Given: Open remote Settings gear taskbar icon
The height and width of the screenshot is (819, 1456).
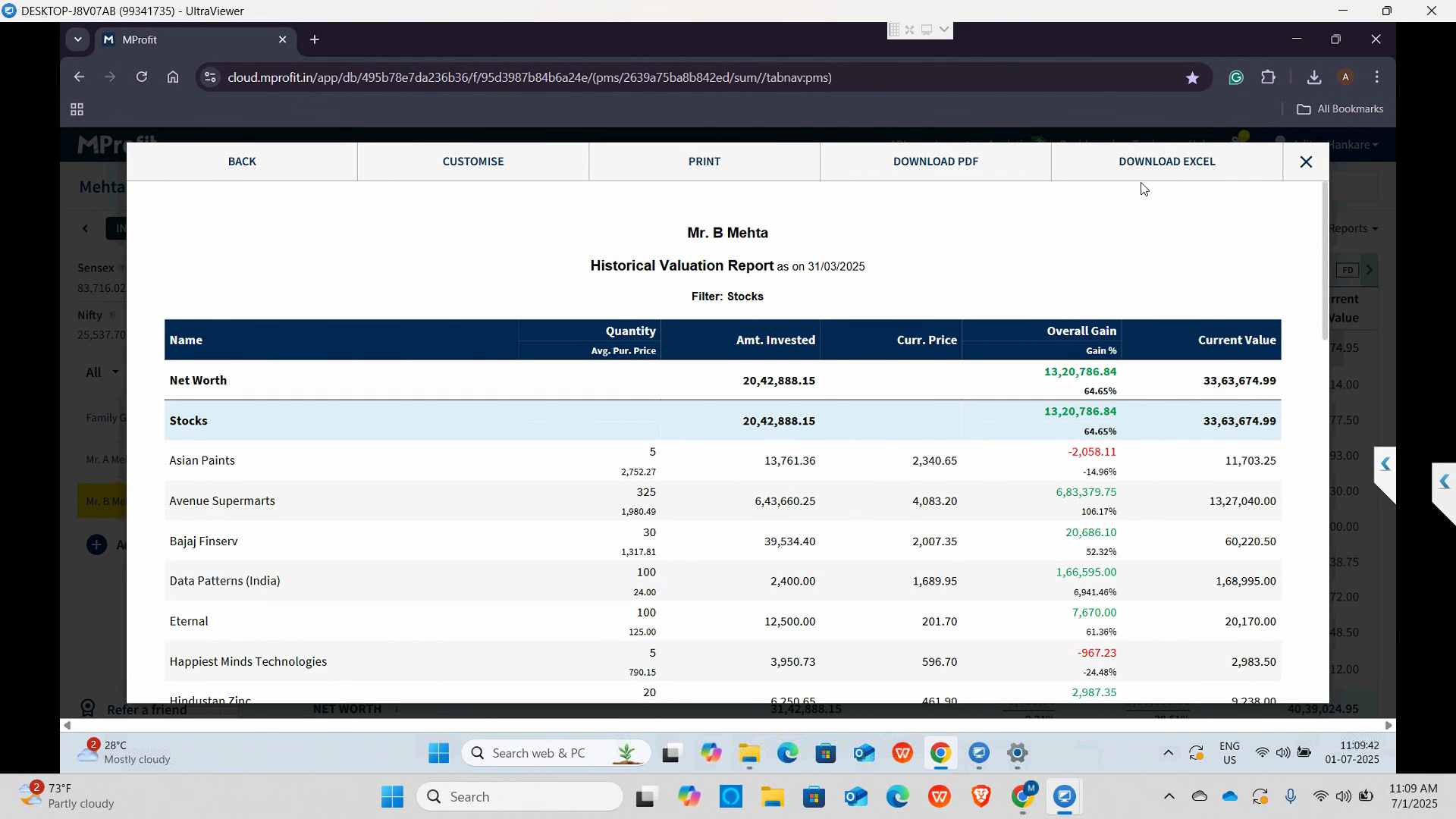Looking at the screenshot, I should 1017,753.
